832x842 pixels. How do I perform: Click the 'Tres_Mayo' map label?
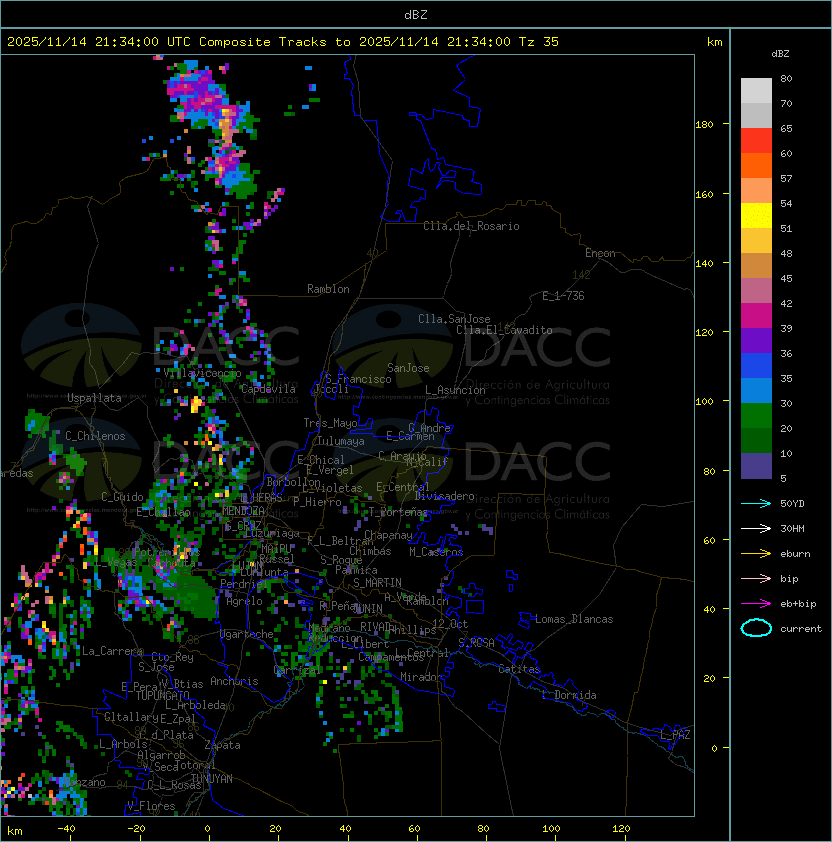pyautogui.click(x=330, y=423)
